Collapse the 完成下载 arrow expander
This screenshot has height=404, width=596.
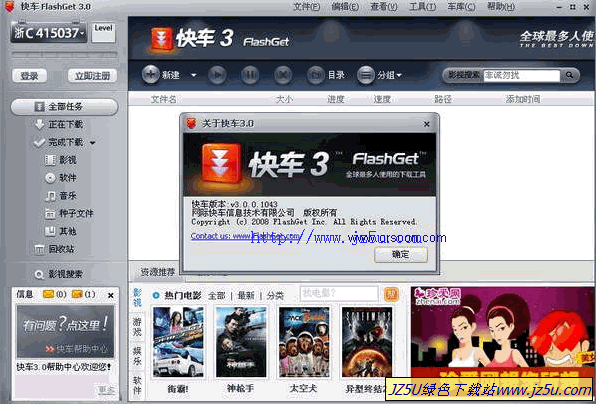point(92,143)
